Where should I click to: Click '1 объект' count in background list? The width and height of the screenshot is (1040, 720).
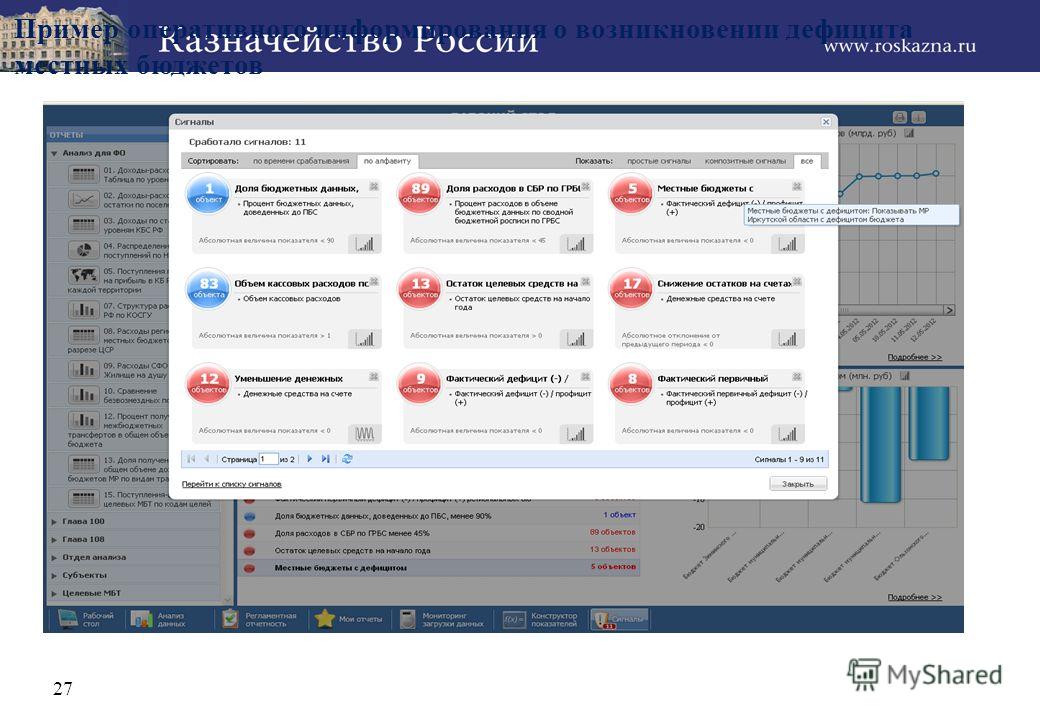pos(619,515)
